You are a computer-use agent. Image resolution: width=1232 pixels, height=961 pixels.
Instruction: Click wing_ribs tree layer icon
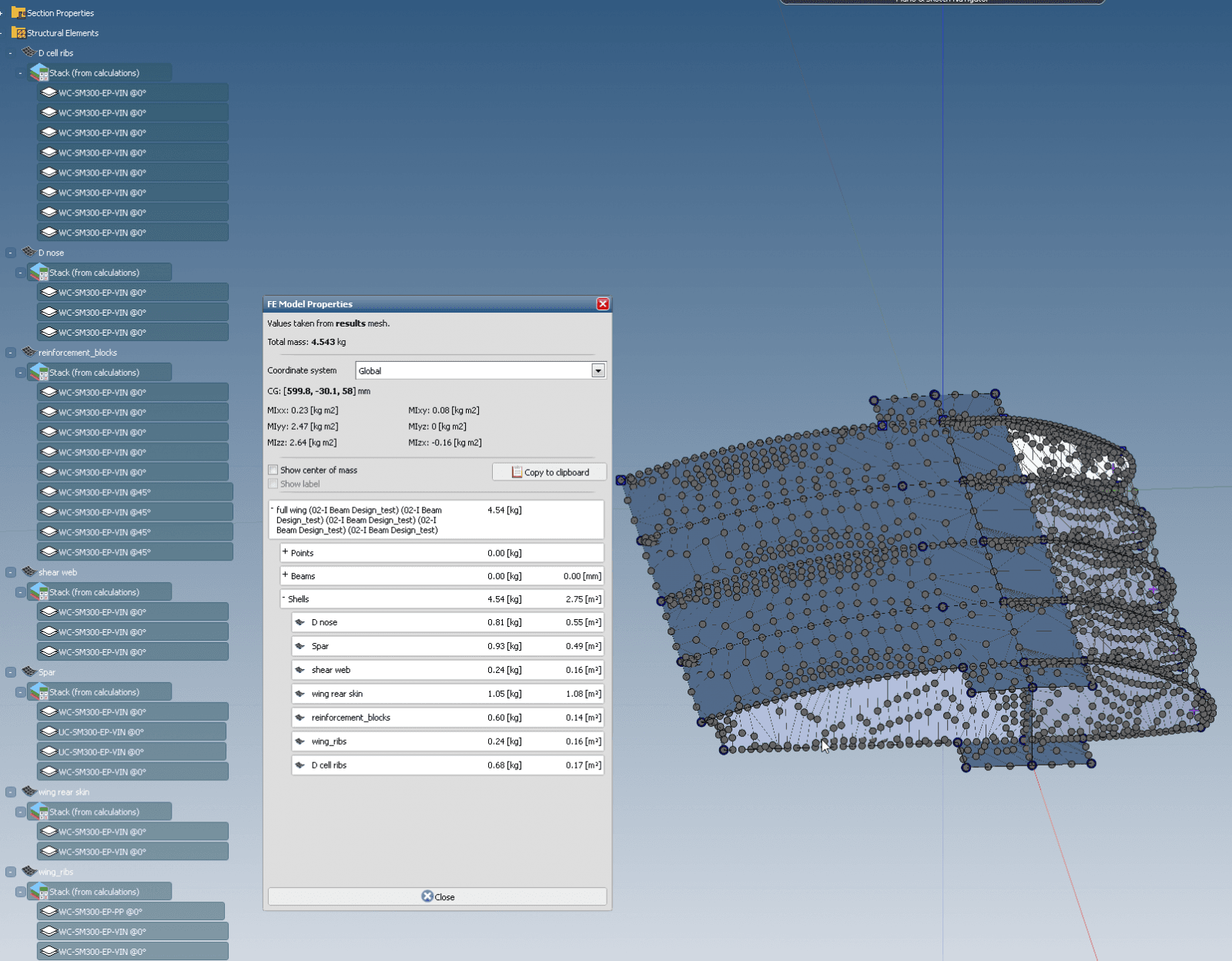pos(29,871)
